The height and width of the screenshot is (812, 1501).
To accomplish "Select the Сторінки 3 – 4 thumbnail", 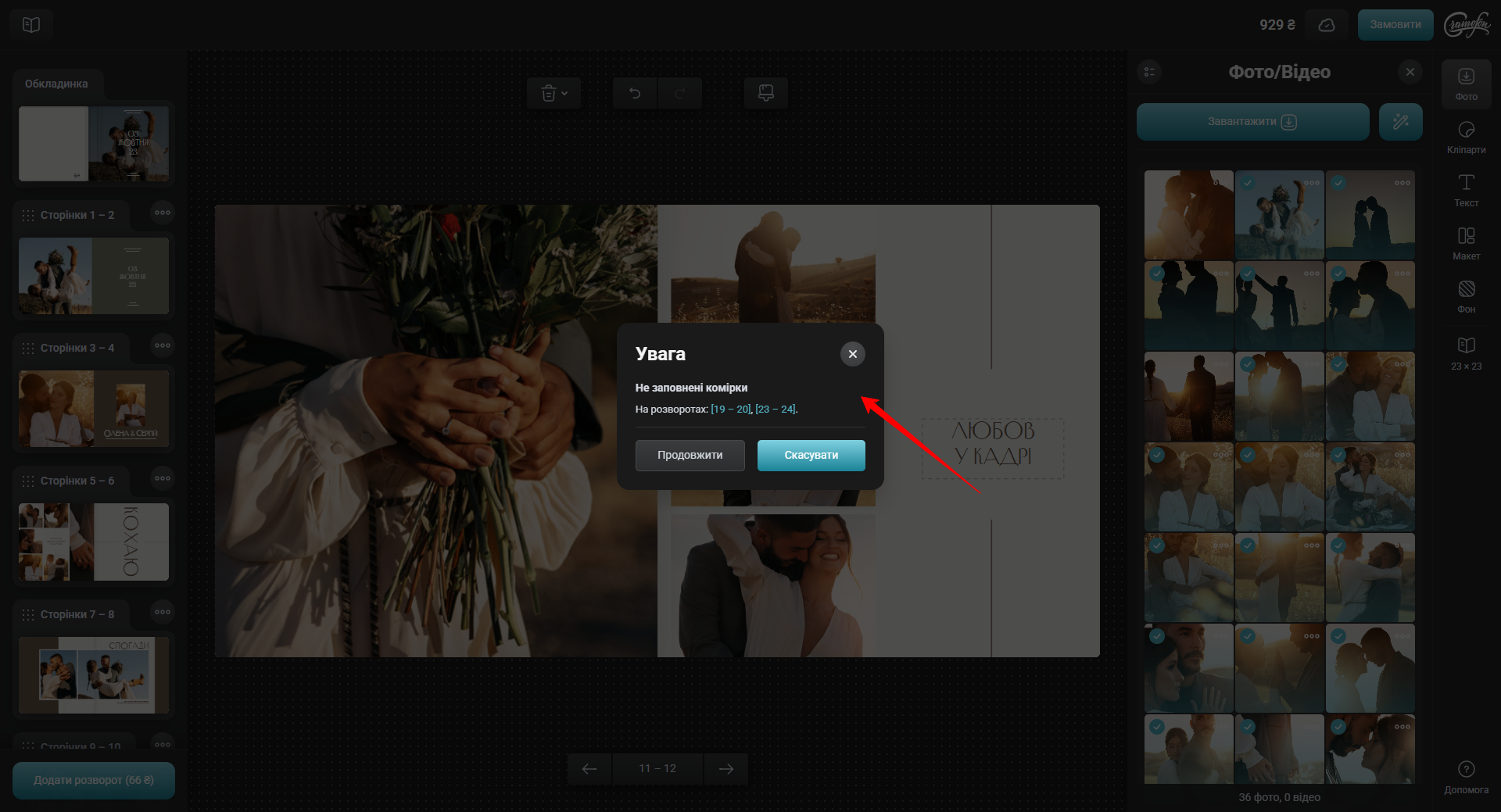I will coord(94,409).
